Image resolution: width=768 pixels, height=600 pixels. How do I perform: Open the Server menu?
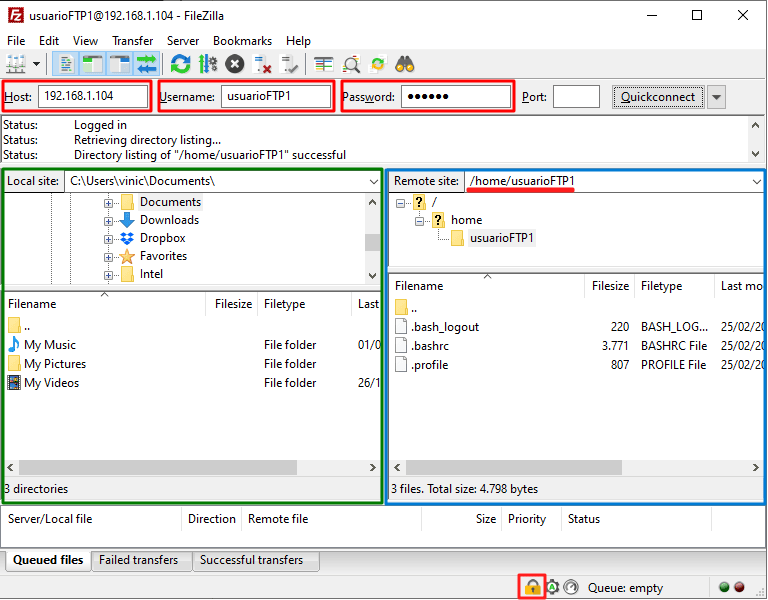(183, 41)
